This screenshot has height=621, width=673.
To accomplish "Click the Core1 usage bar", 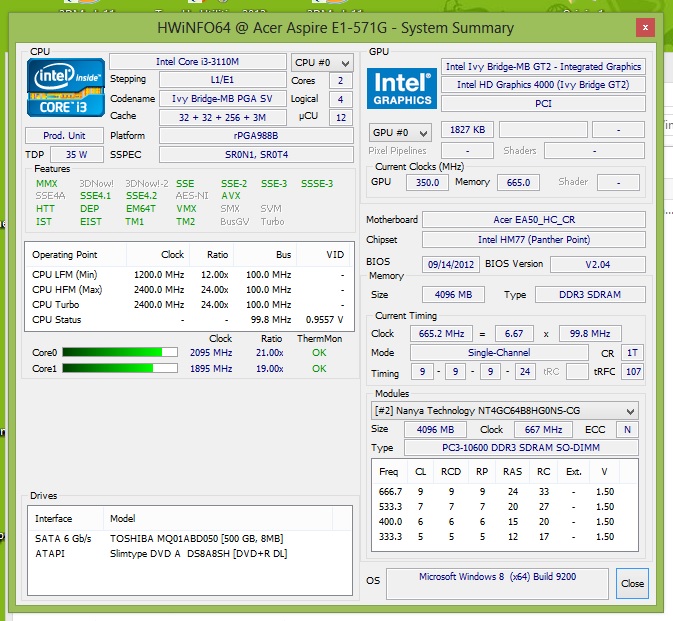I will point(120,368).
